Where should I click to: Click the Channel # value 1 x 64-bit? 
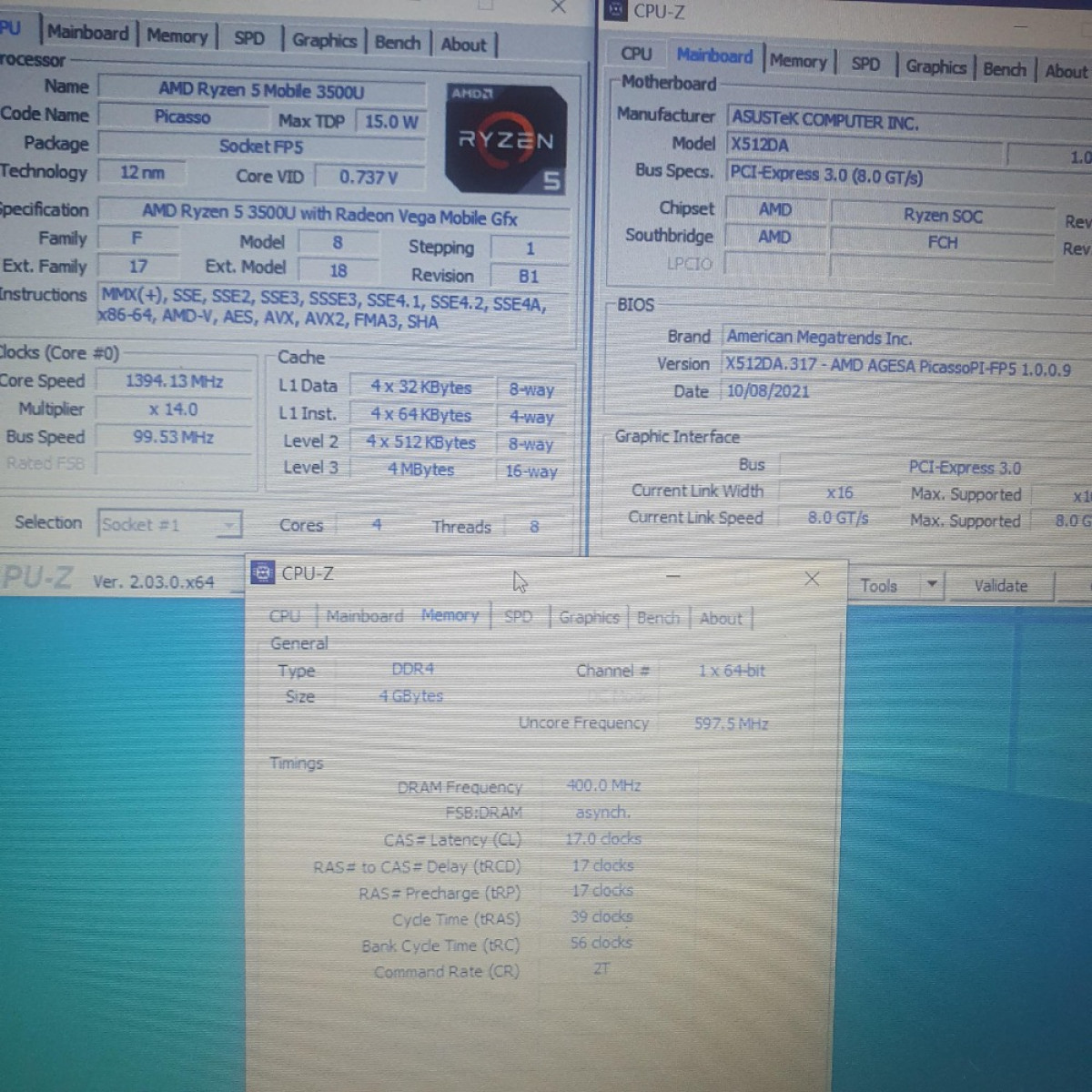click(x=732, y=671)
